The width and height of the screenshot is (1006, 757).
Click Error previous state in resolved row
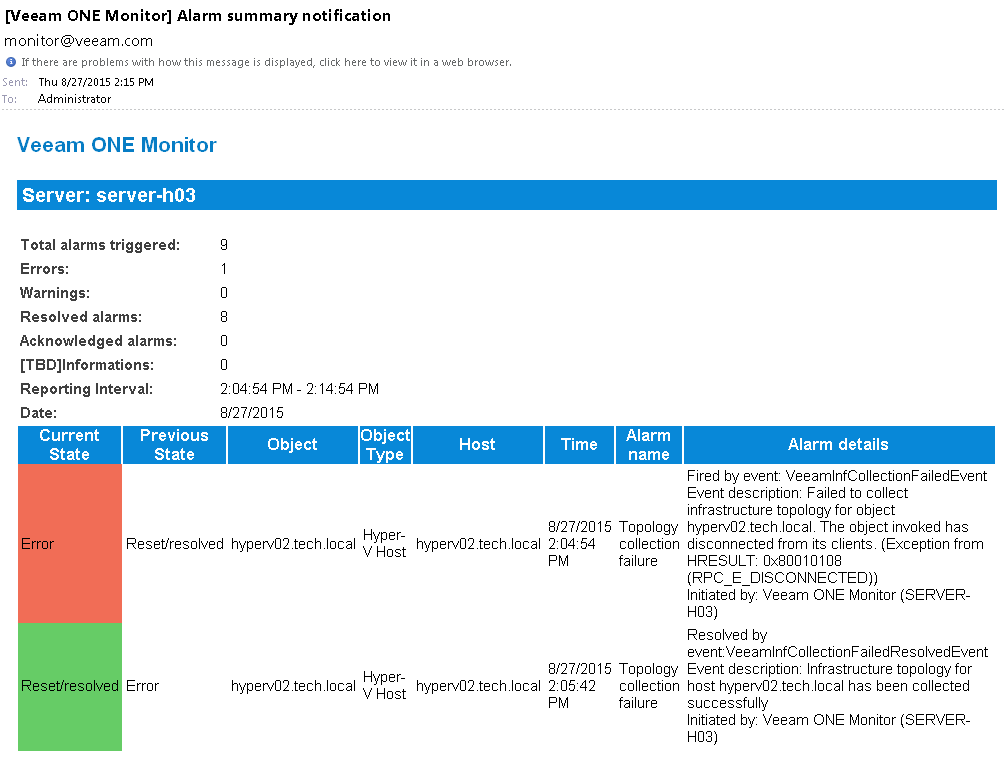pos(142,686)
